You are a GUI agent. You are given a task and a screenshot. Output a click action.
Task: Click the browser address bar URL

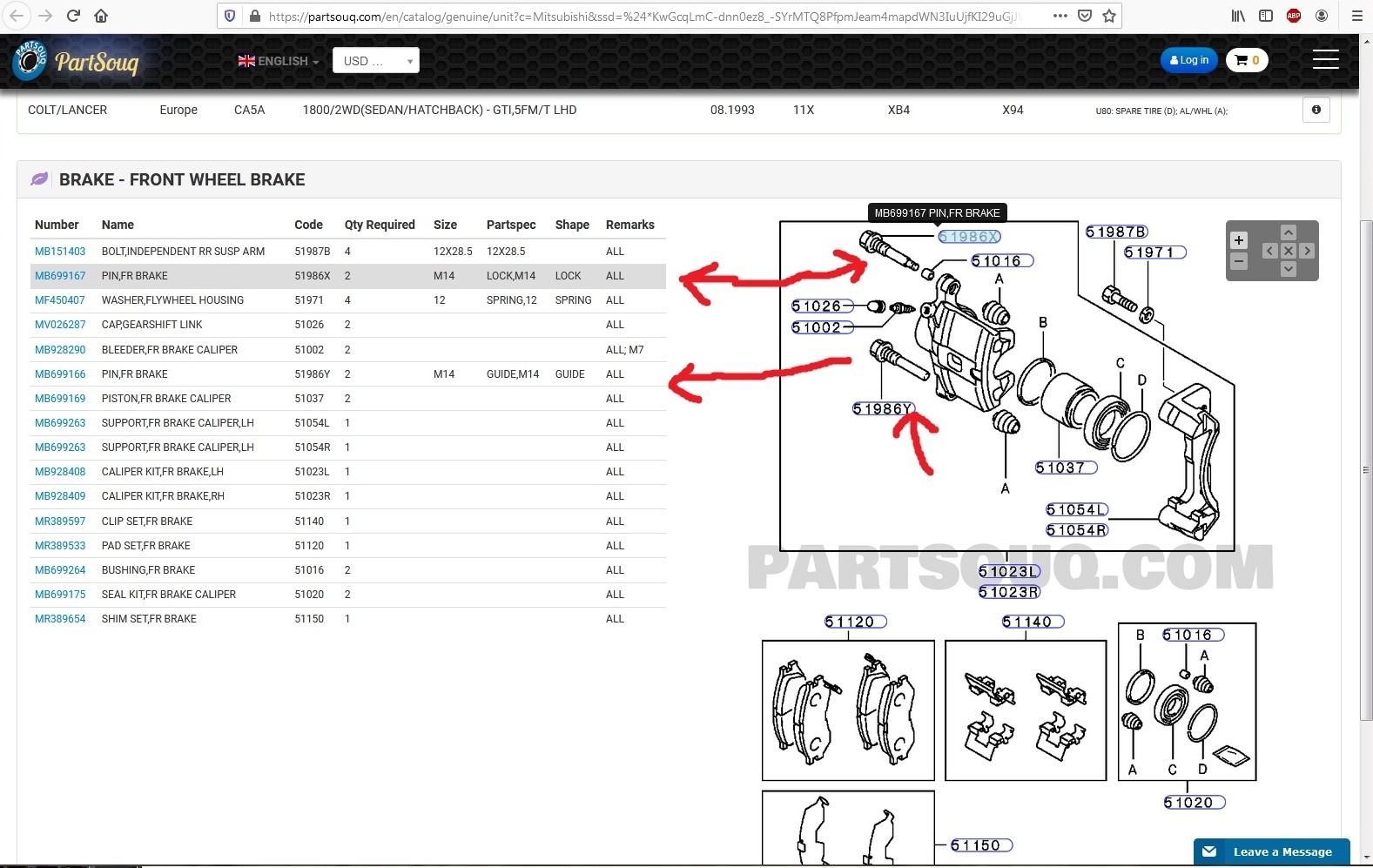(644, 16)
